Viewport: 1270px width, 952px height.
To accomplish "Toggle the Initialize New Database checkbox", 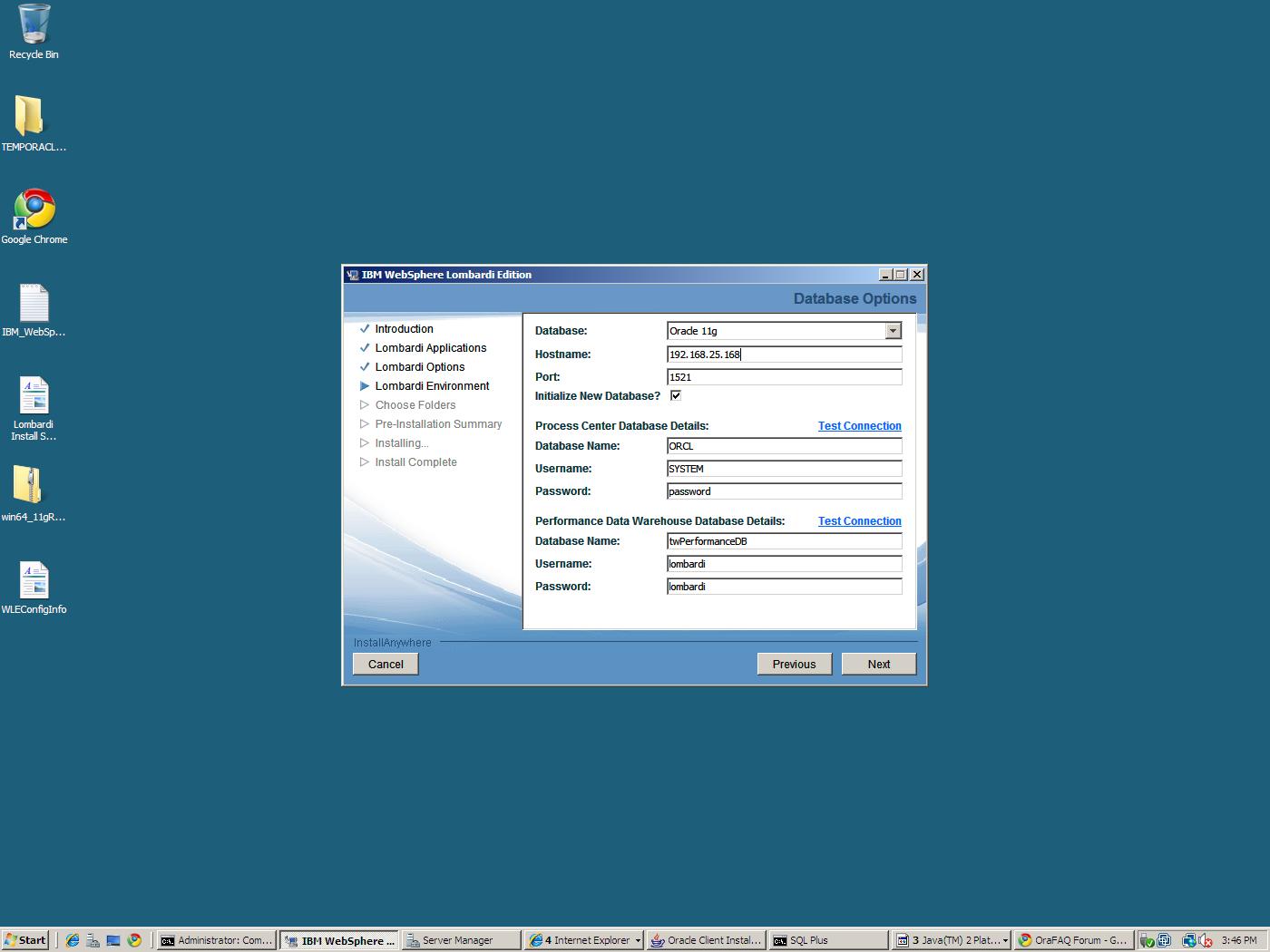I will pyautogui.click(x=676, y=395).
